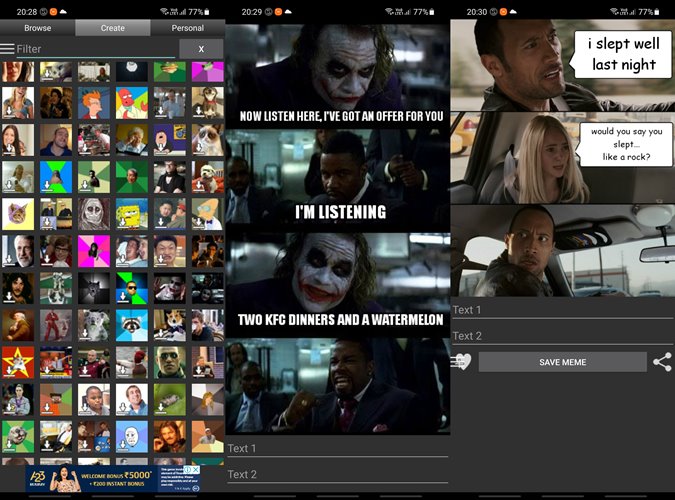Image resolution: width=675 pixels, height=500 pixels.
Task: Focus Text 2 field under the Joker meme
Action: point(338,475)
